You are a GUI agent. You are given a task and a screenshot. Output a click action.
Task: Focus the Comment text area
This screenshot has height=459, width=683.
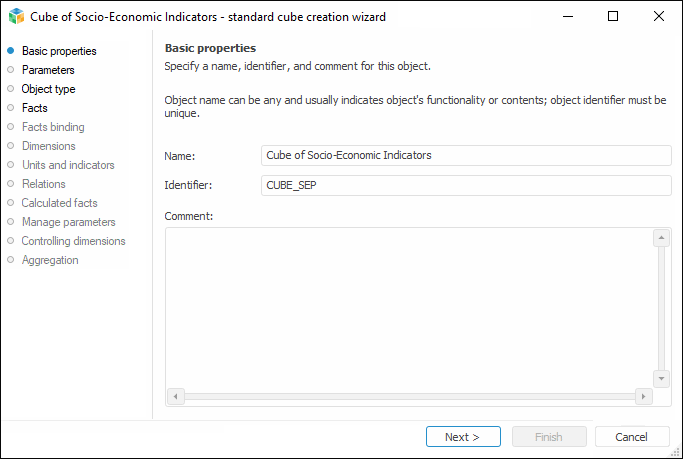point(410,306)
